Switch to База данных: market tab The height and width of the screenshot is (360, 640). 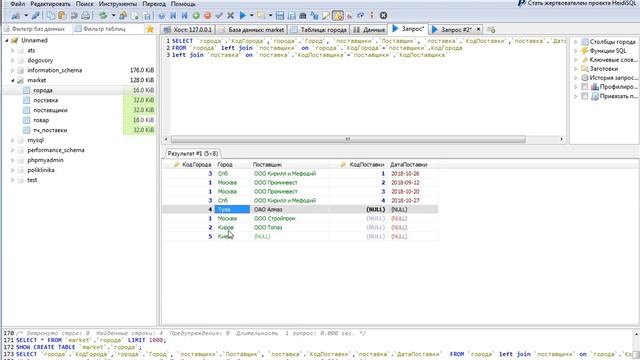(251, 30)
